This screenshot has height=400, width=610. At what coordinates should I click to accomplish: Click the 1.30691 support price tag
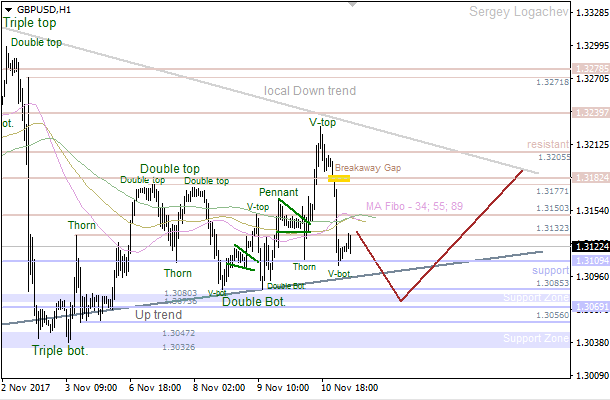(x=589, y=306)
